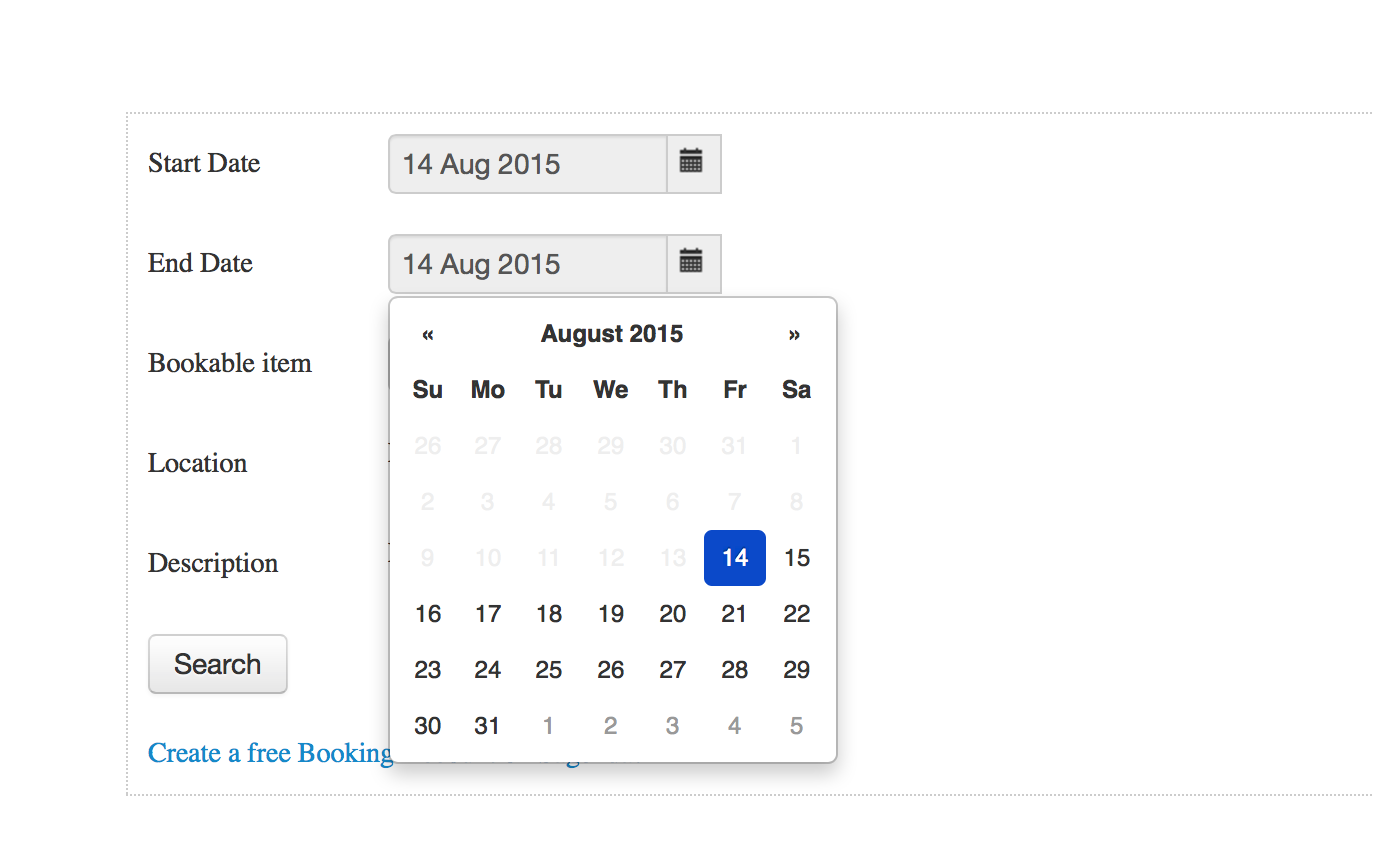Go to next month arrow
1374x868 pixels.
coord(795,335)
